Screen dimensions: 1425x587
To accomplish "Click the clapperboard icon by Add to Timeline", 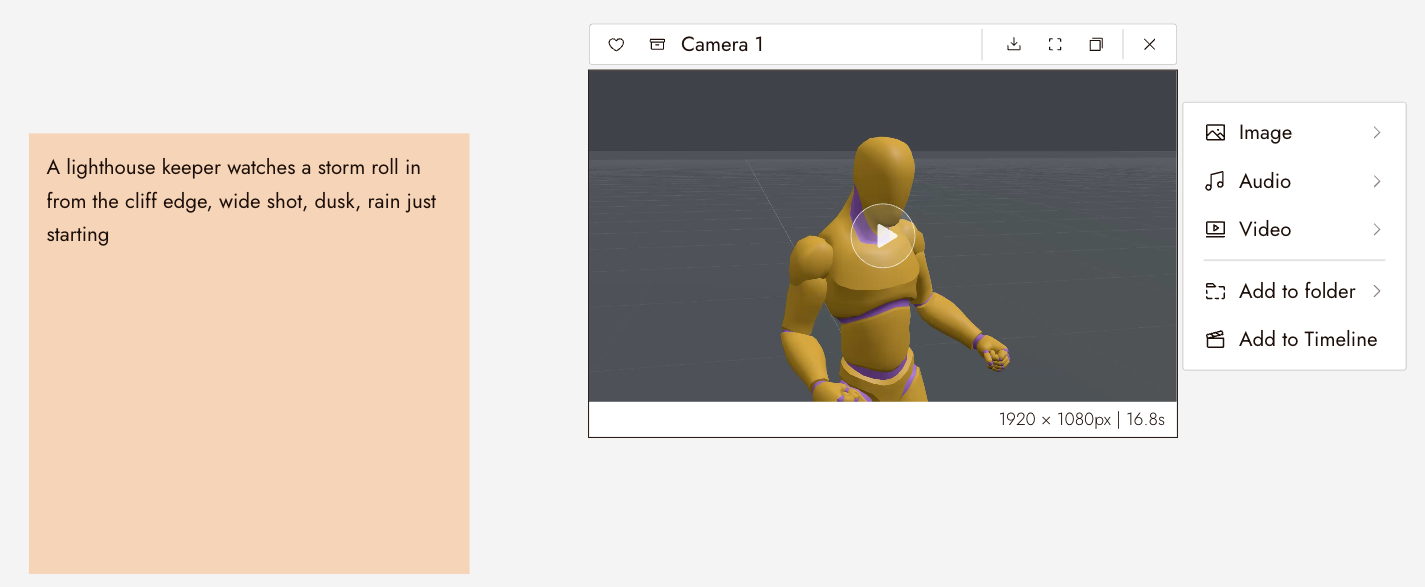I will point(1215,339).
